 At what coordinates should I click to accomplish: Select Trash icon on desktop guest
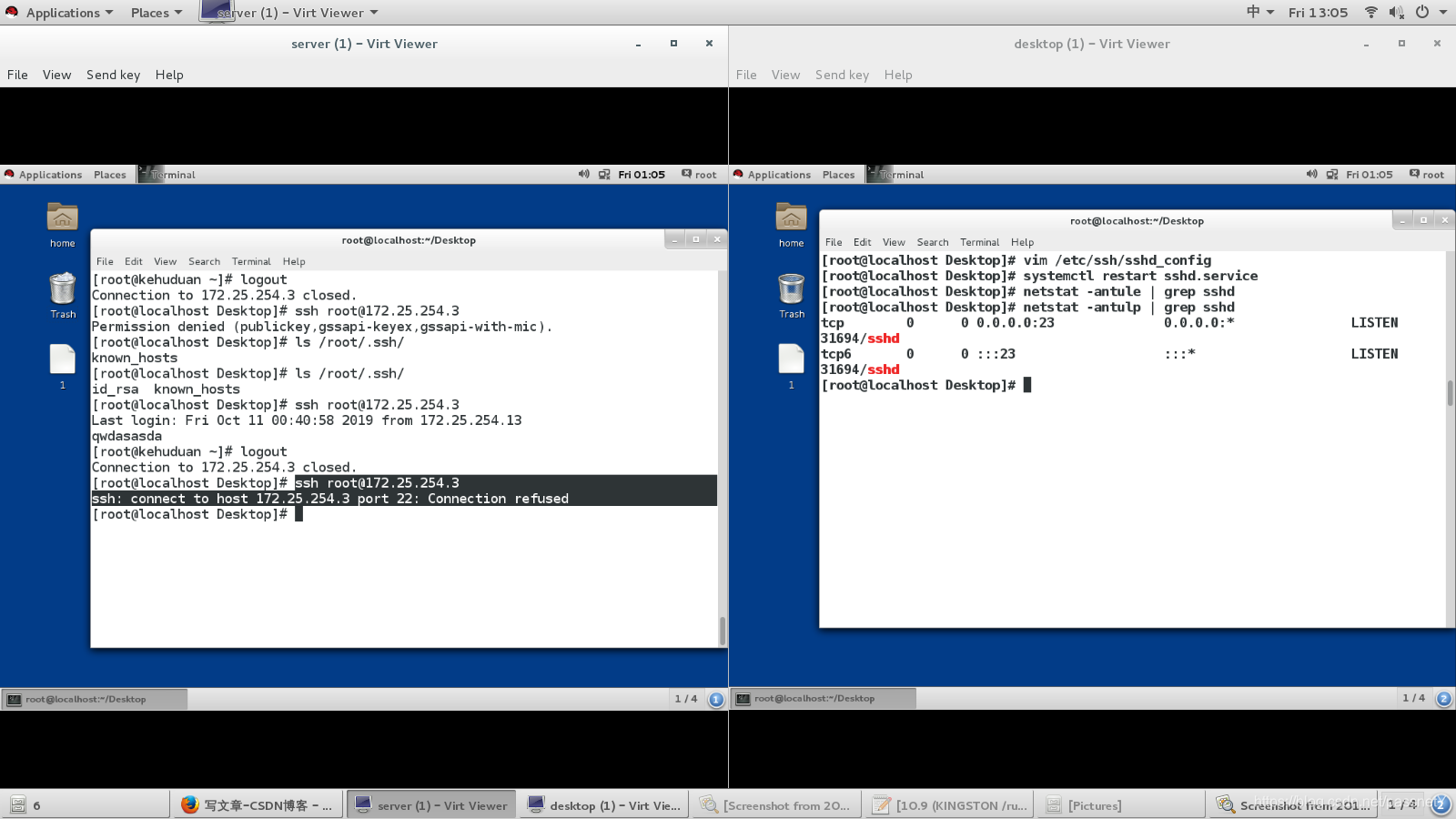[792, 296]
